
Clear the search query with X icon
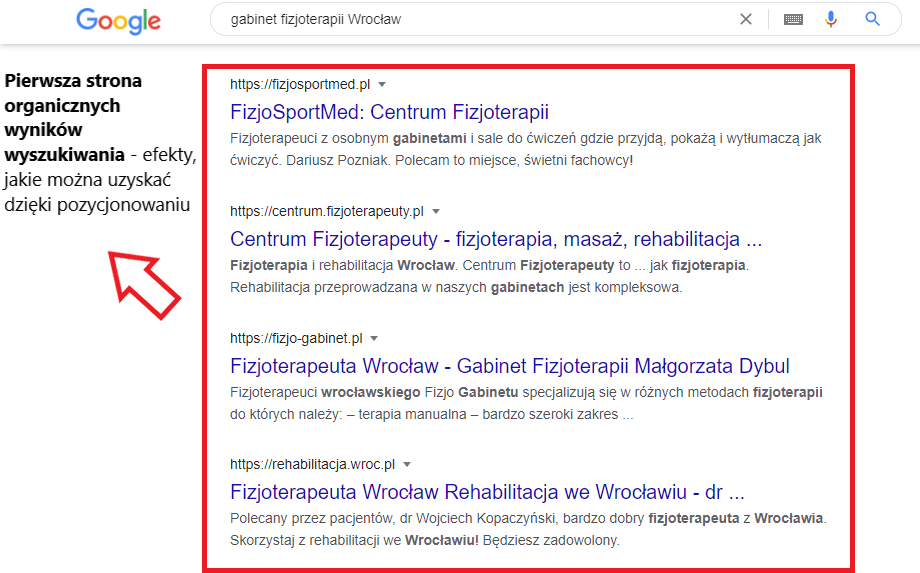(746, 19)
